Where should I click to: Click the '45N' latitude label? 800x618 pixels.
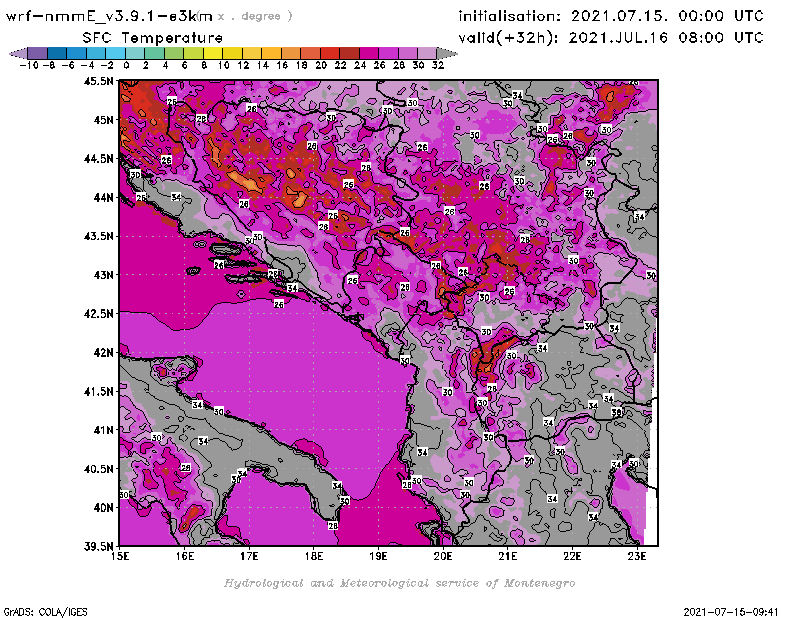[x=104, y=120]
